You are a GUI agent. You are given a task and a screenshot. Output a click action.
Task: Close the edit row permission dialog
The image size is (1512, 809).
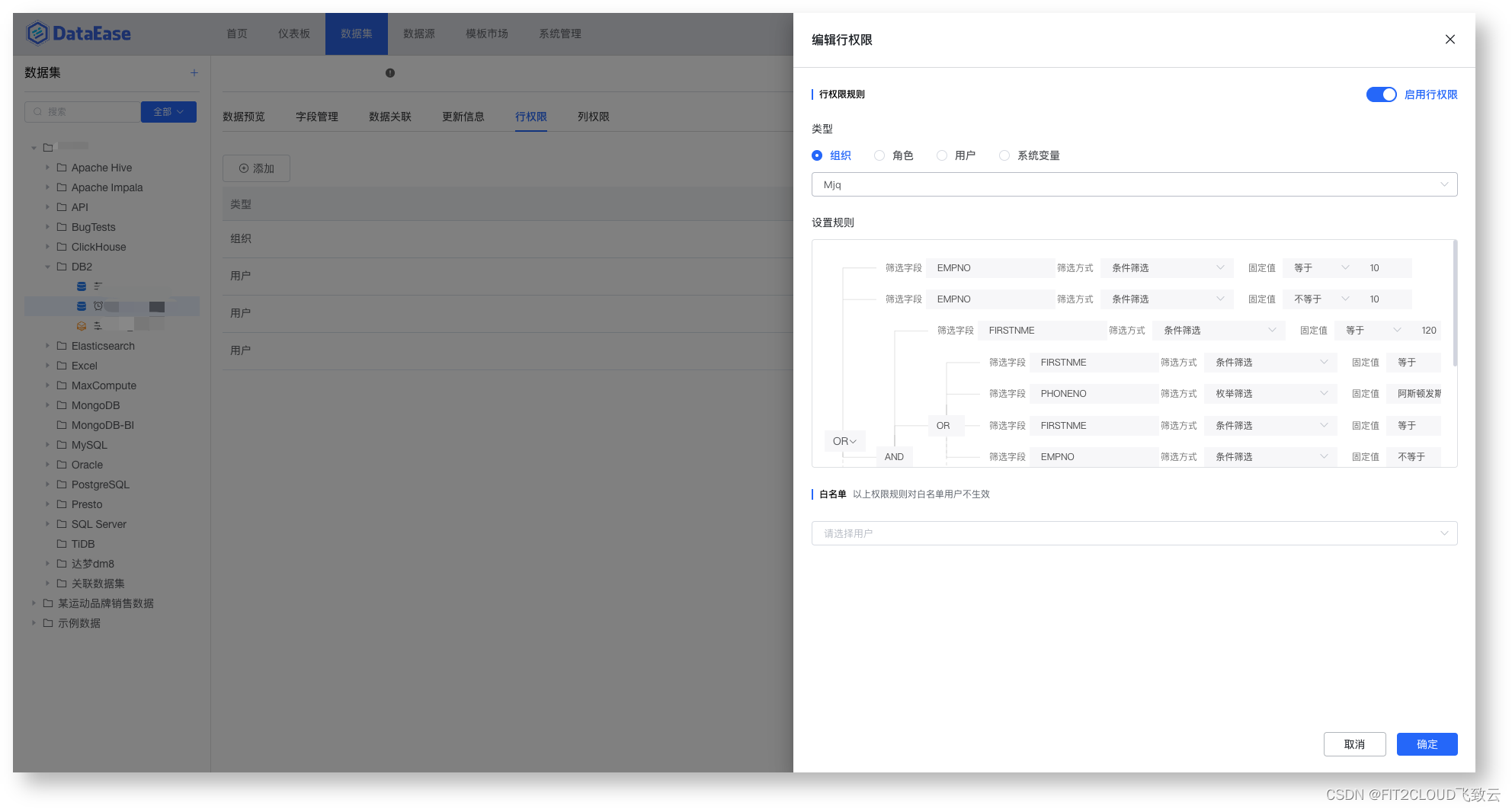click(1450, 40)
